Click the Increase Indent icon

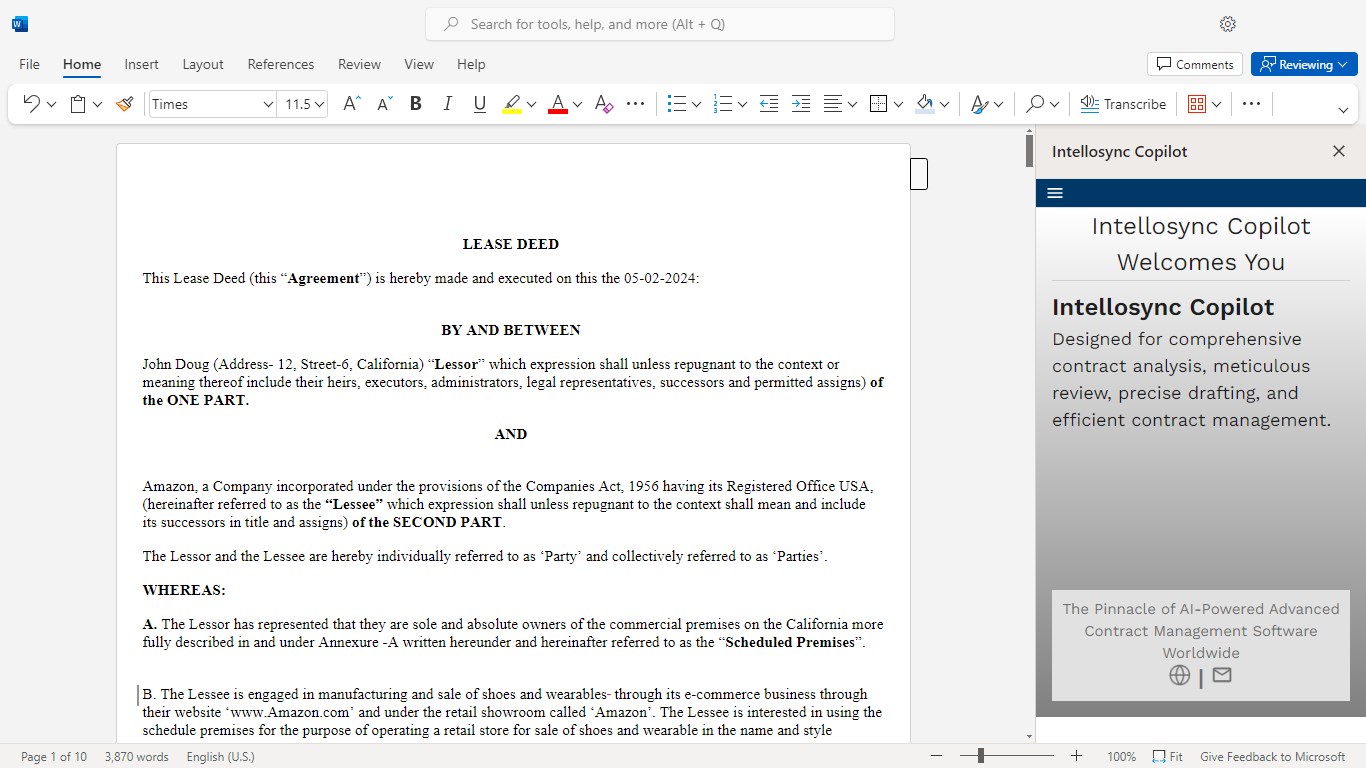(801, 104)
